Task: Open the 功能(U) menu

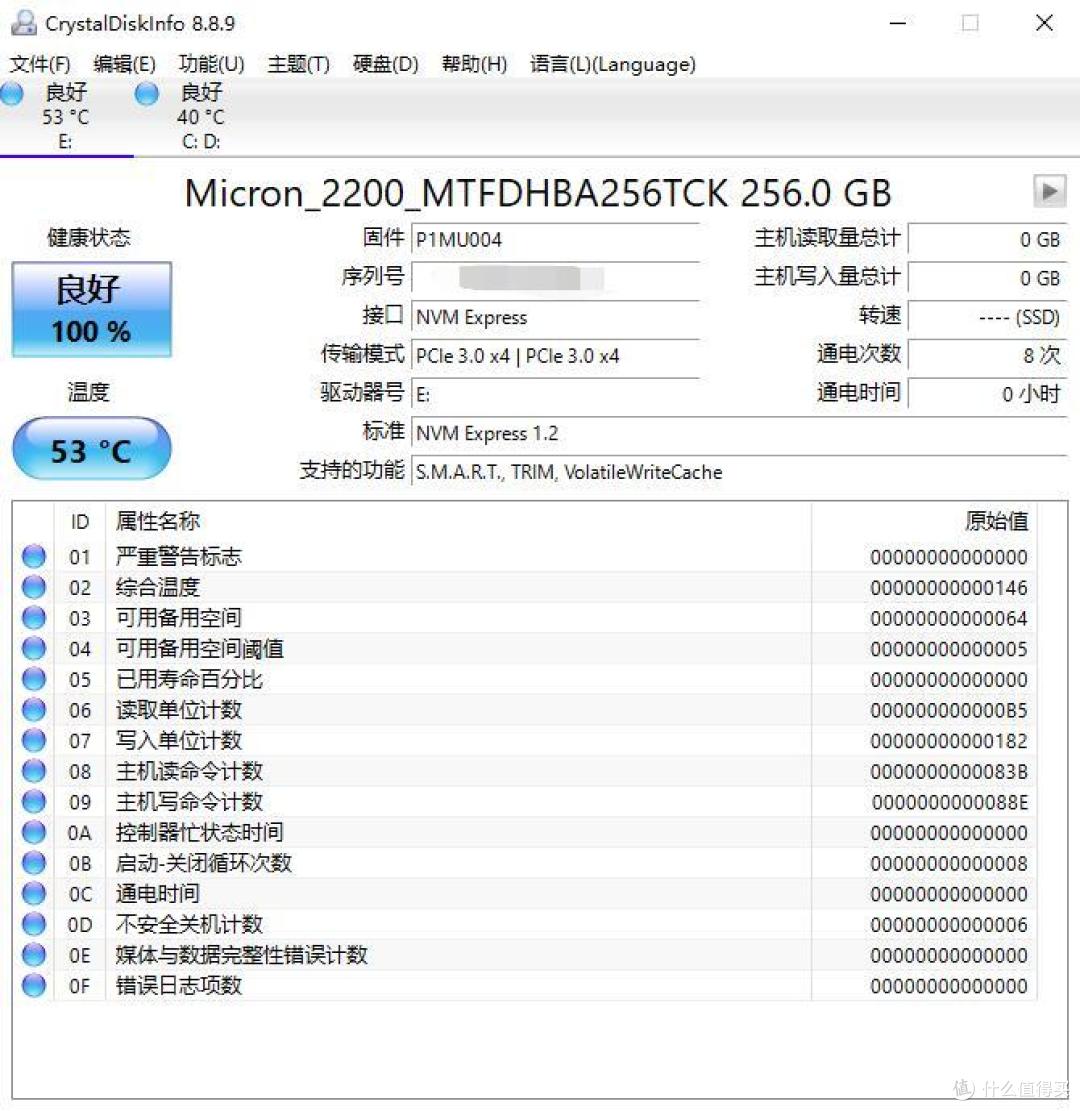Action: [x=211, y=64]
